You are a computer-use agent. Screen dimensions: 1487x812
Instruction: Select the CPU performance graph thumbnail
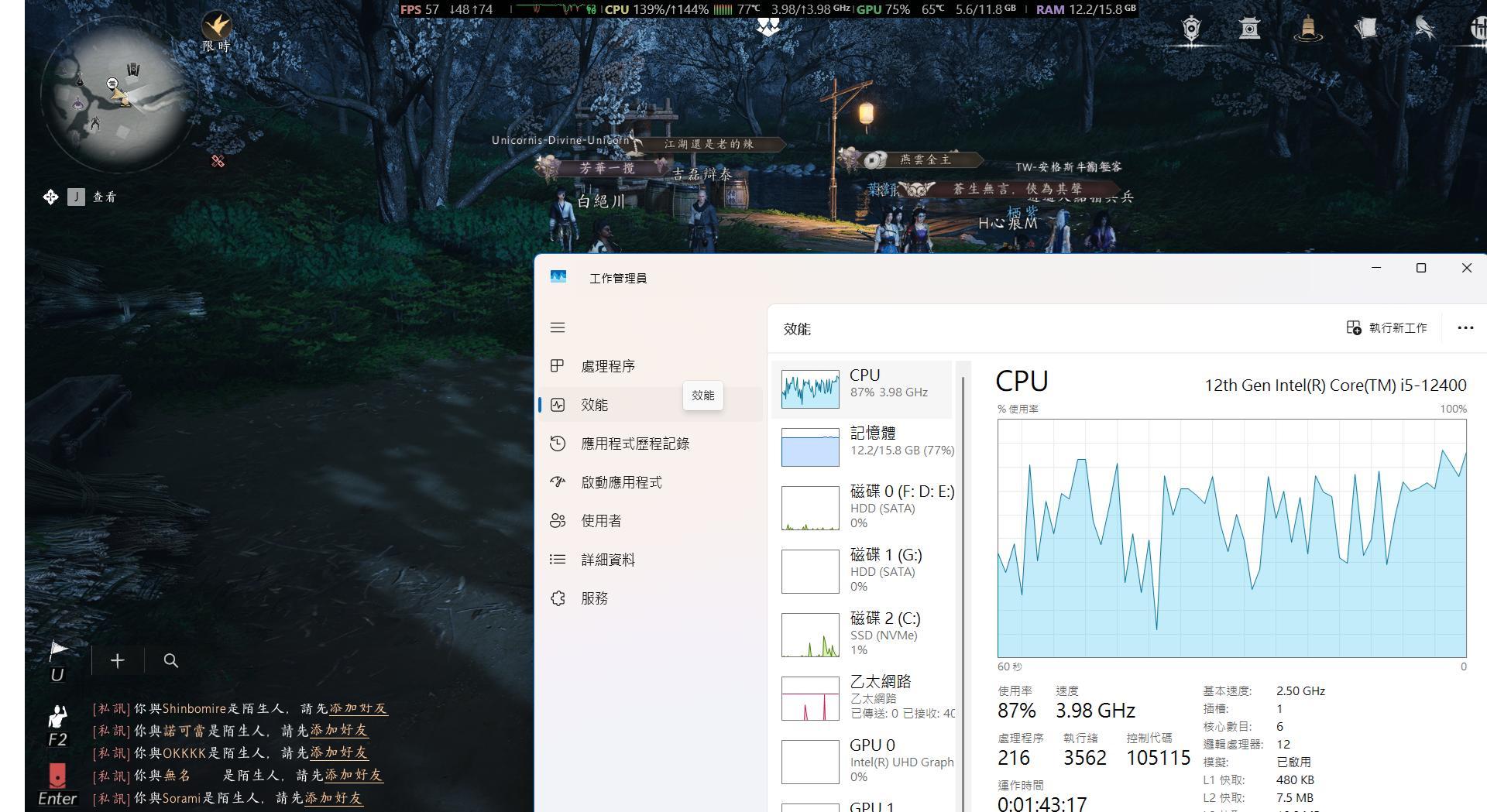point(810,389)
